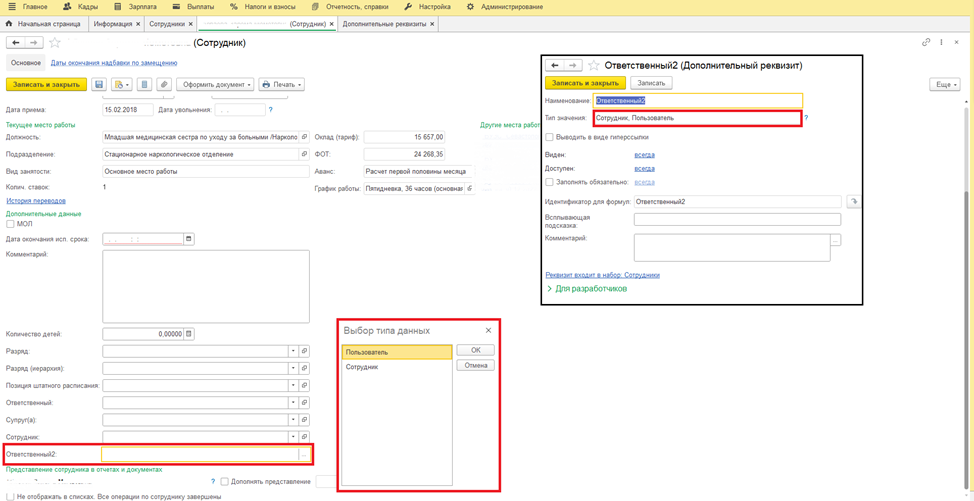
Task: Click back arrow in Ответственный2 attribute window
Action: (554, 65)
